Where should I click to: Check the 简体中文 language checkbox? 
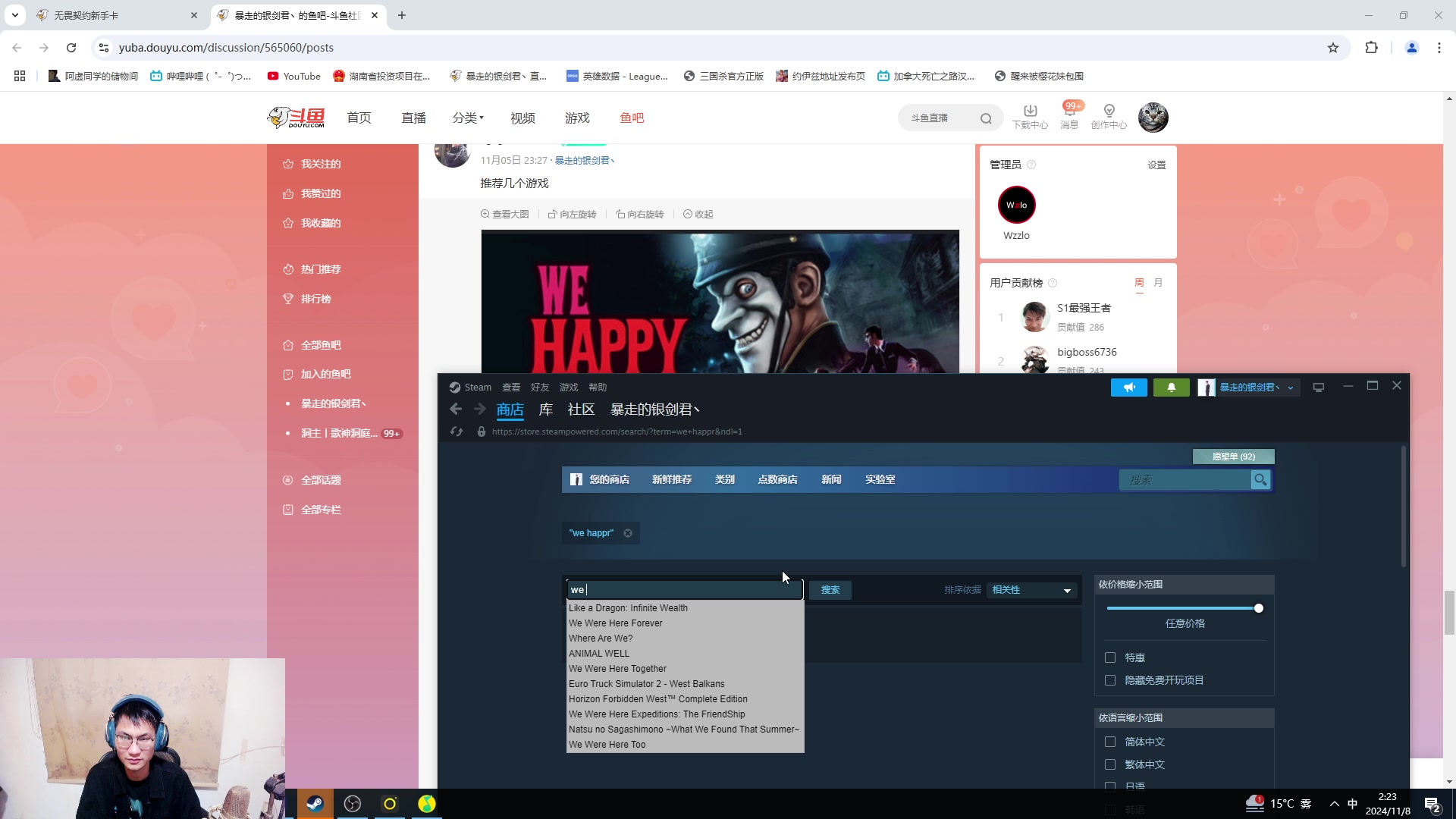coord(1110,742)
